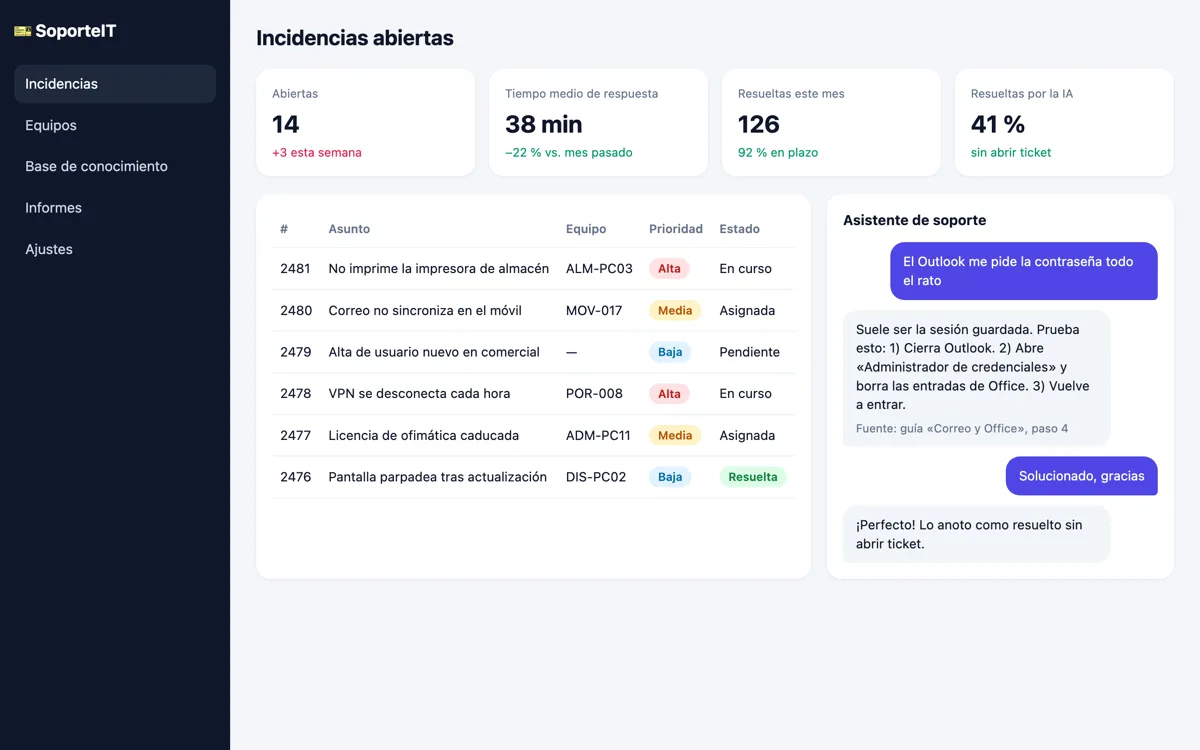Click the 'Fuente: guía «Correo y Office», paso 4' note

click(x=962, y=428)
